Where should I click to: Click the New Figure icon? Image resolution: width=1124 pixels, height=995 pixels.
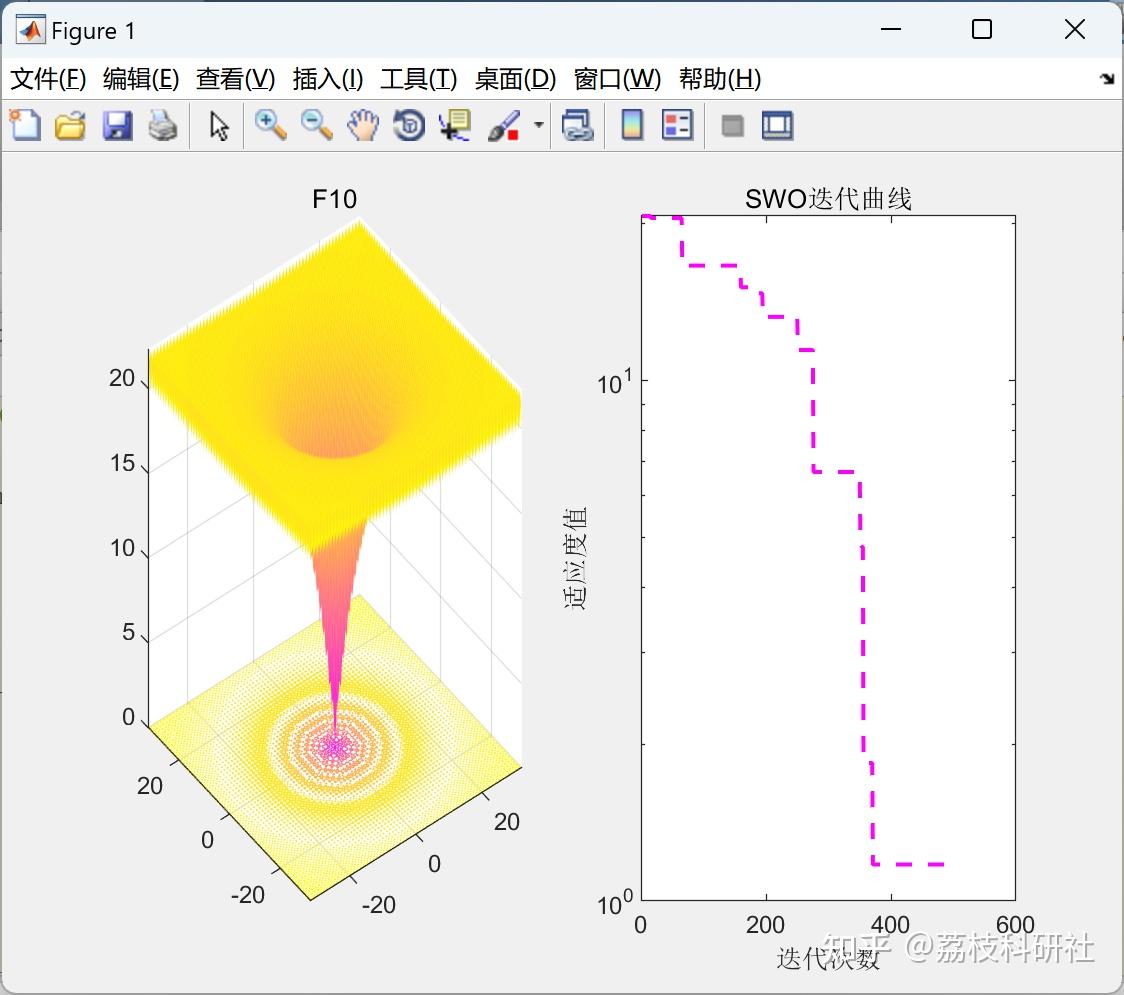(x=25, y=125)
